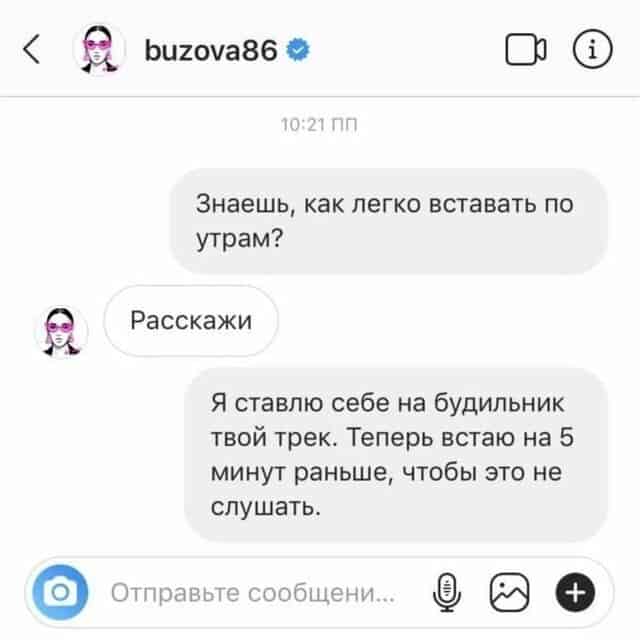Click the words твой трек in last message
640x640 pixels.
click(274, 437)
